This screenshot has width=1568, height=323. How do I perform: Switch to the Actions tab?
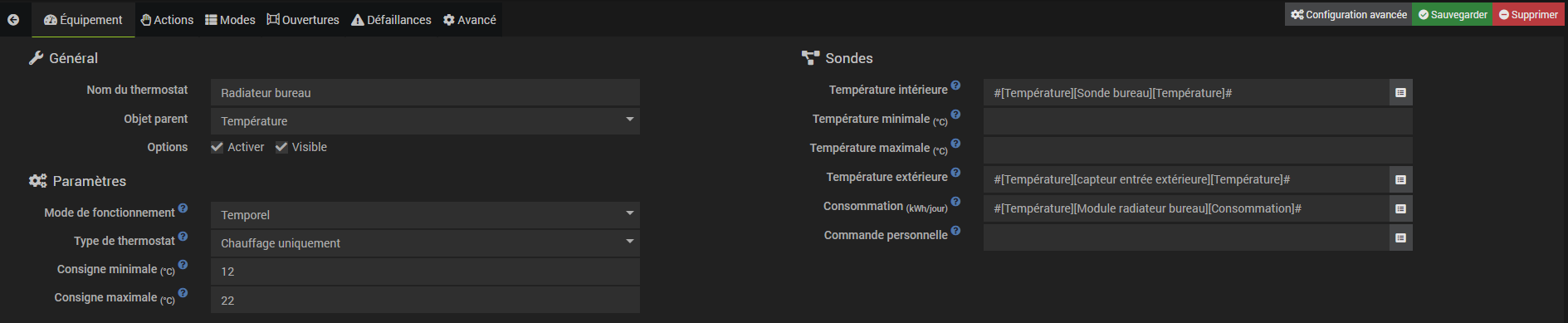pyautogui.click(x=167, y=20)
